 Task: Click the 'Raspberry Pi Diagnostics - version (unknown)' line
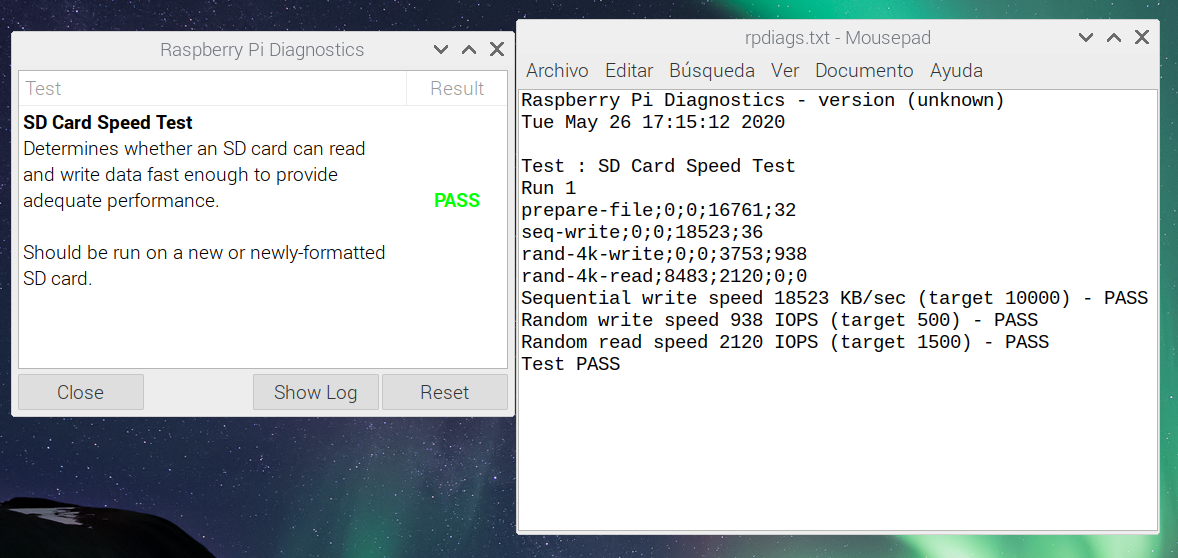point(763,100)
